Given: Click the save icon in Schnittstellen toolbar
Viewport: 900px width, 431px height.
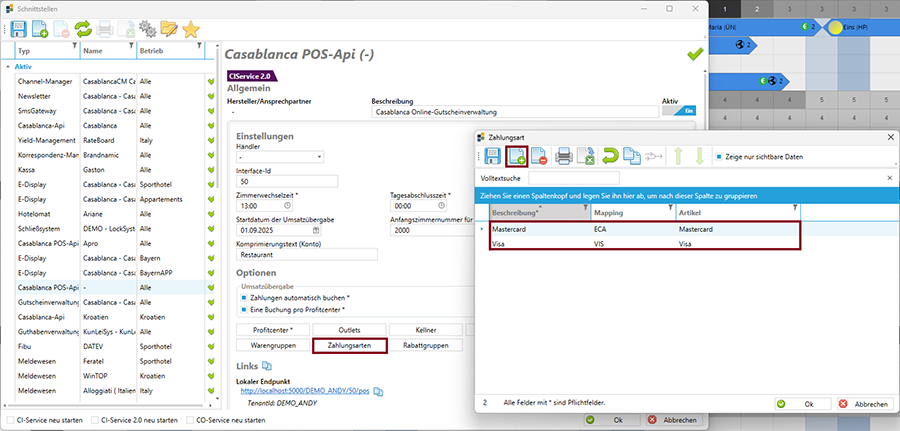Looking at the screenshot, I should [18, 28].
